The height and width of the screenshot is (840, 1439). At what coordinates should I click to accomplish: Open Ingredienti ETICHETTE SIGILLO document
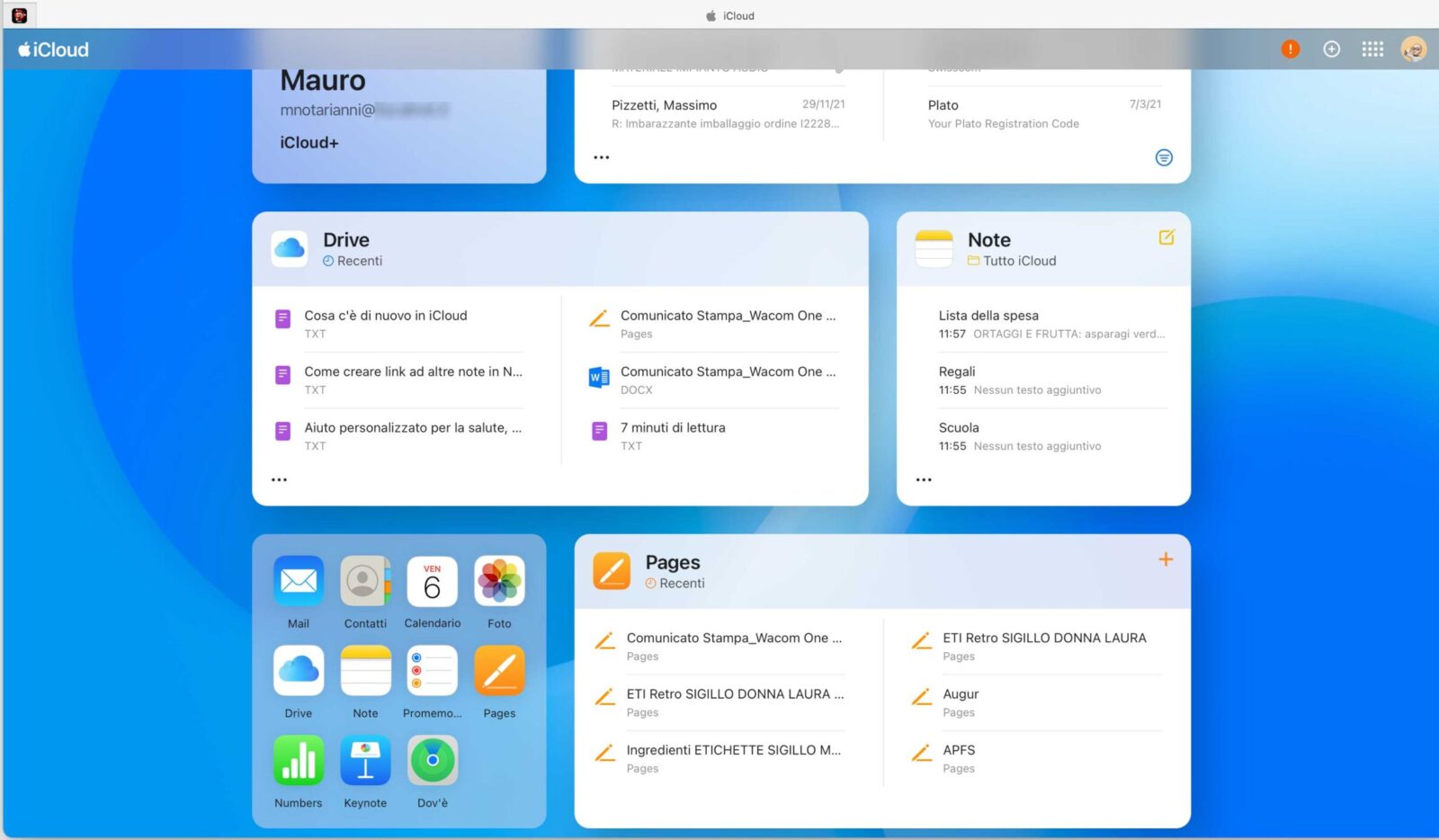(x=719, y=758)
